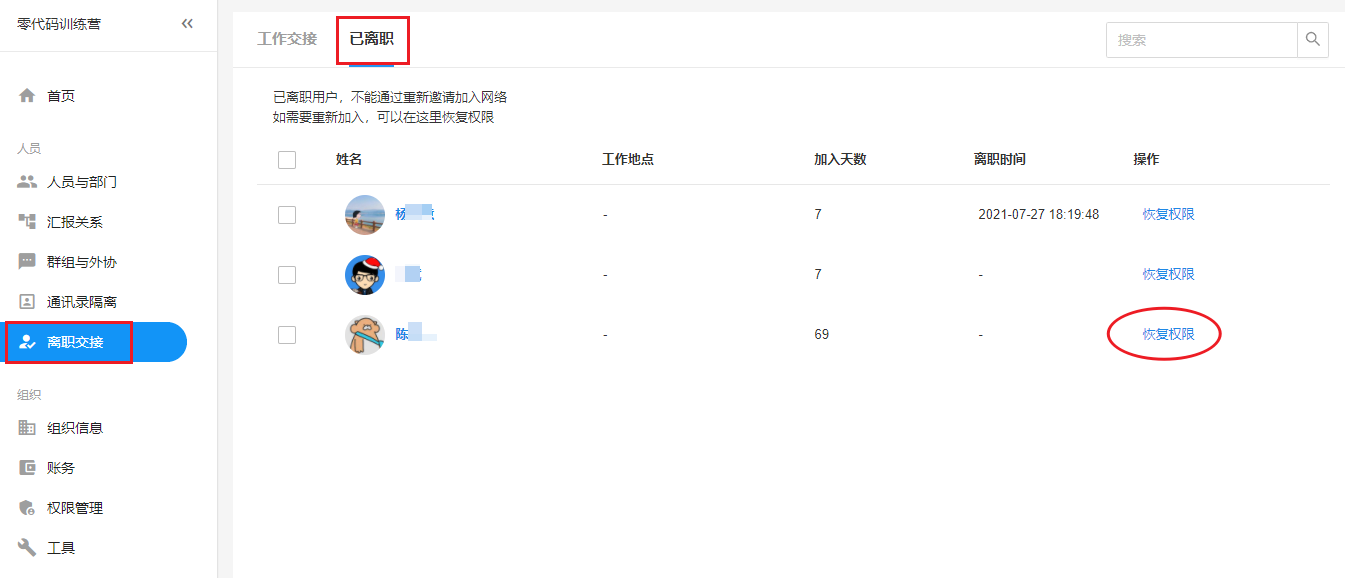
Task: Click the 群组与外协 chat bubble icon
Action: coord(27,262)
